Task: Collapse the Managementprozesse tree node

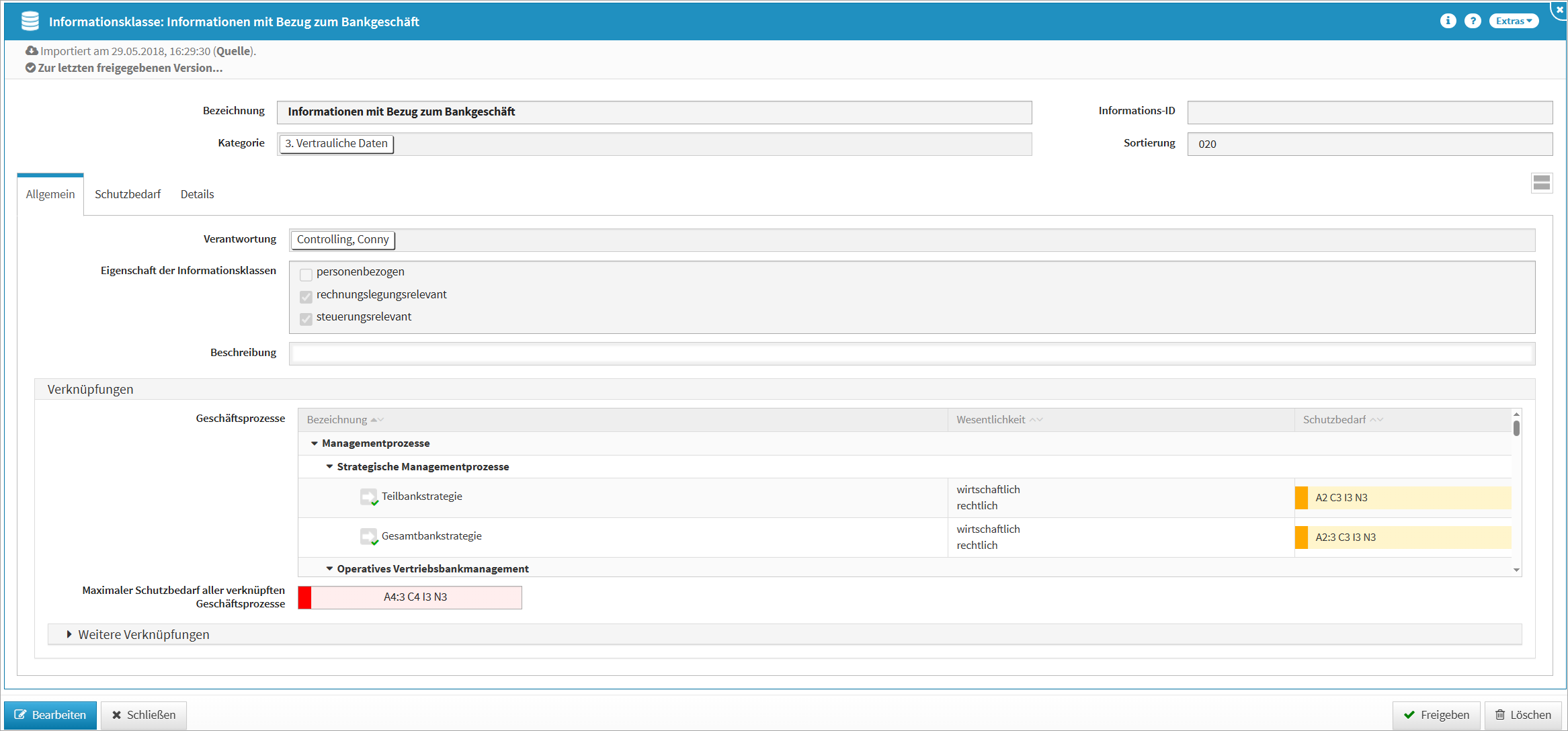Action: coord(314,443)
